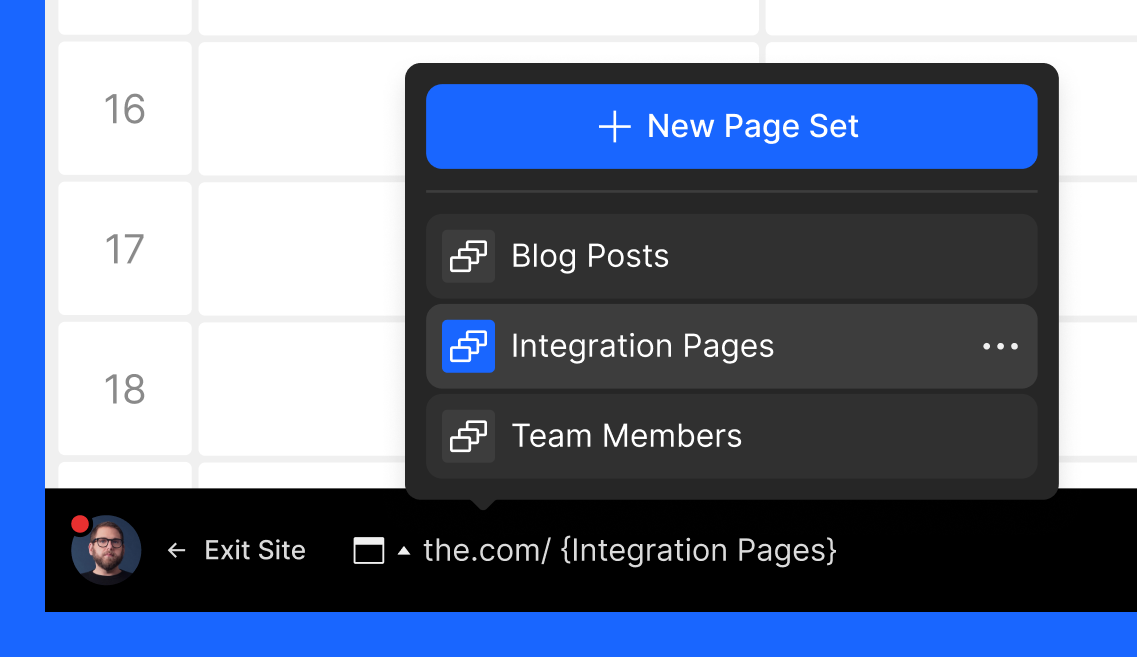This screenshot has height=657, width=1137.
Task: Click the plus icon on New Page Set
Action: pos(614,127)
